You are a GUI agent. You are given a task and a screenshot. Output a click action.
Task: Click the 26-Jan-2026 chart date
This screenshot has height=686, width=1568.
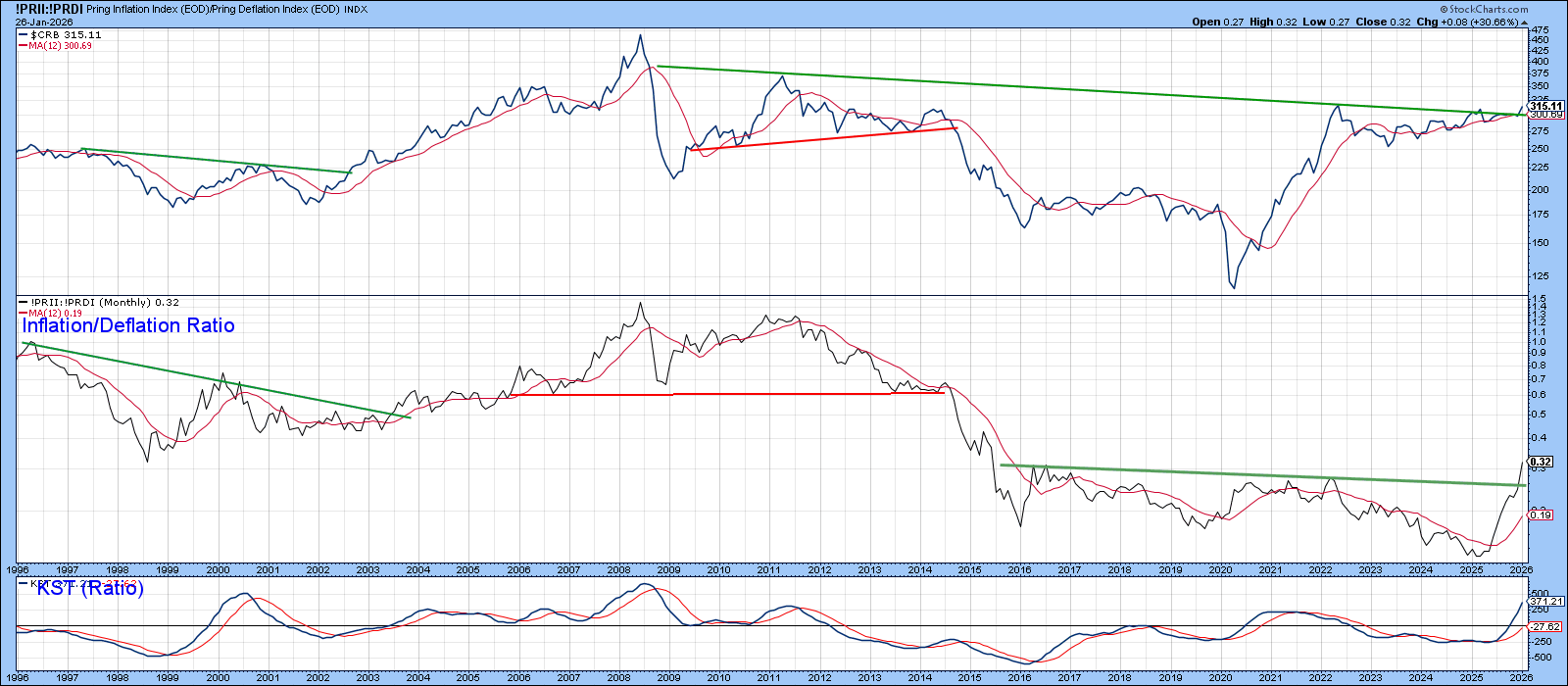click(x=42, y=21)
